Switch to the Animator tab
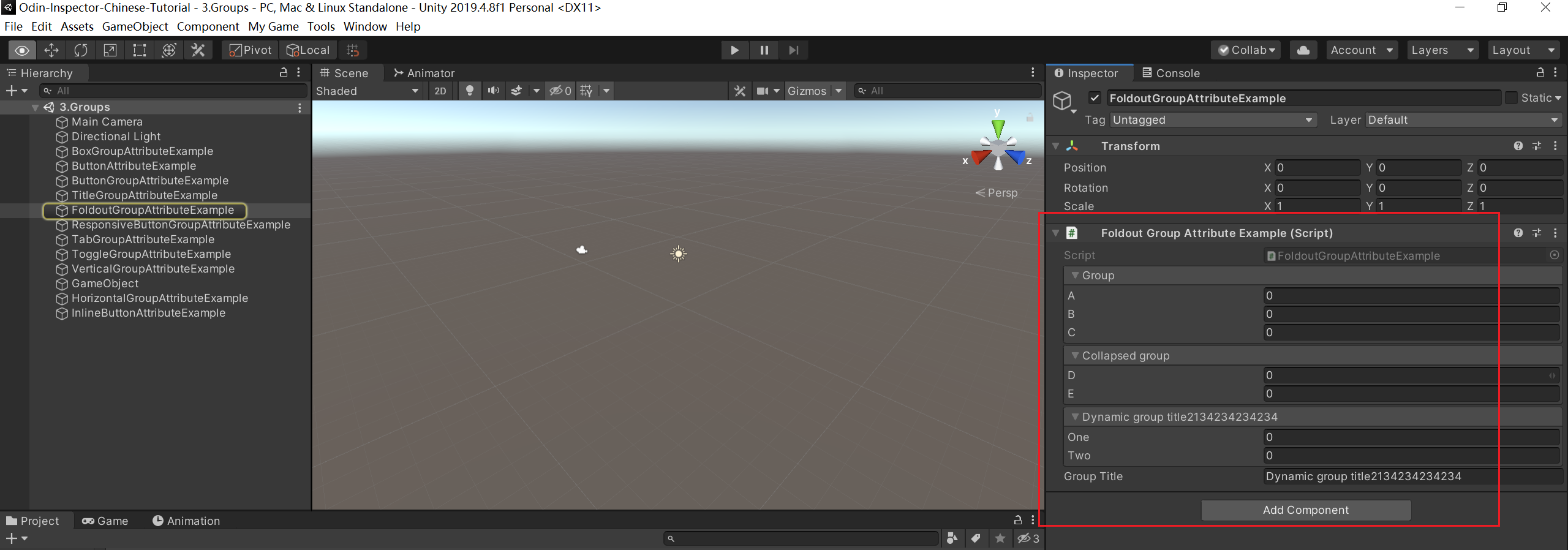 (424, 73)
